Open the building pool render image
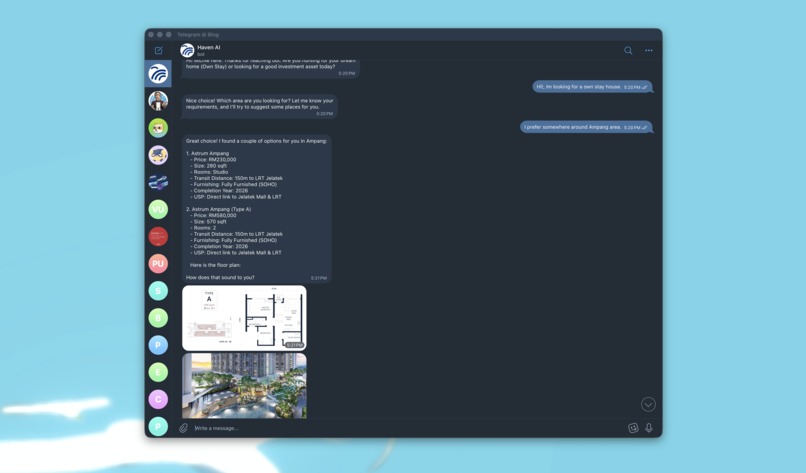Screen dimensions: 806x473 tap(244, 386)
